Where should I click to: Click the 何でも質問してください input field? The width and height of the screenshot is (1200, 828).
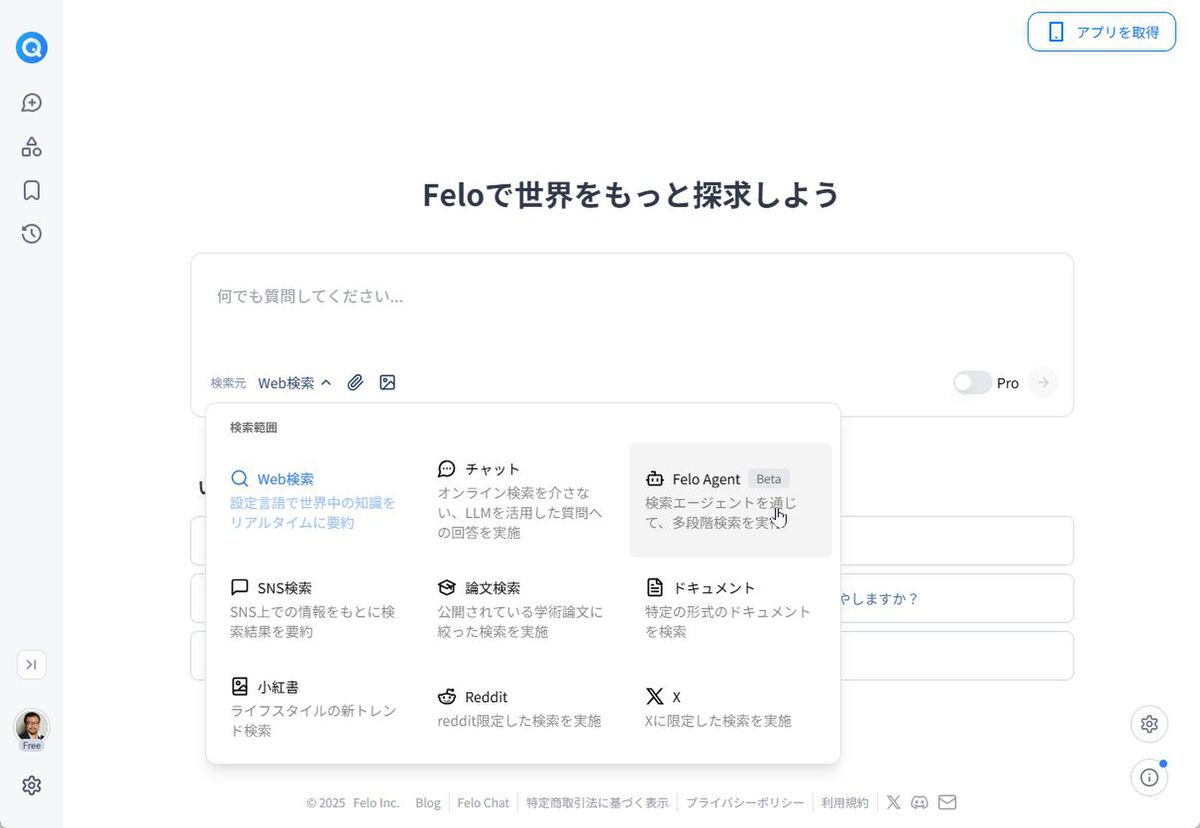[632, 297]
